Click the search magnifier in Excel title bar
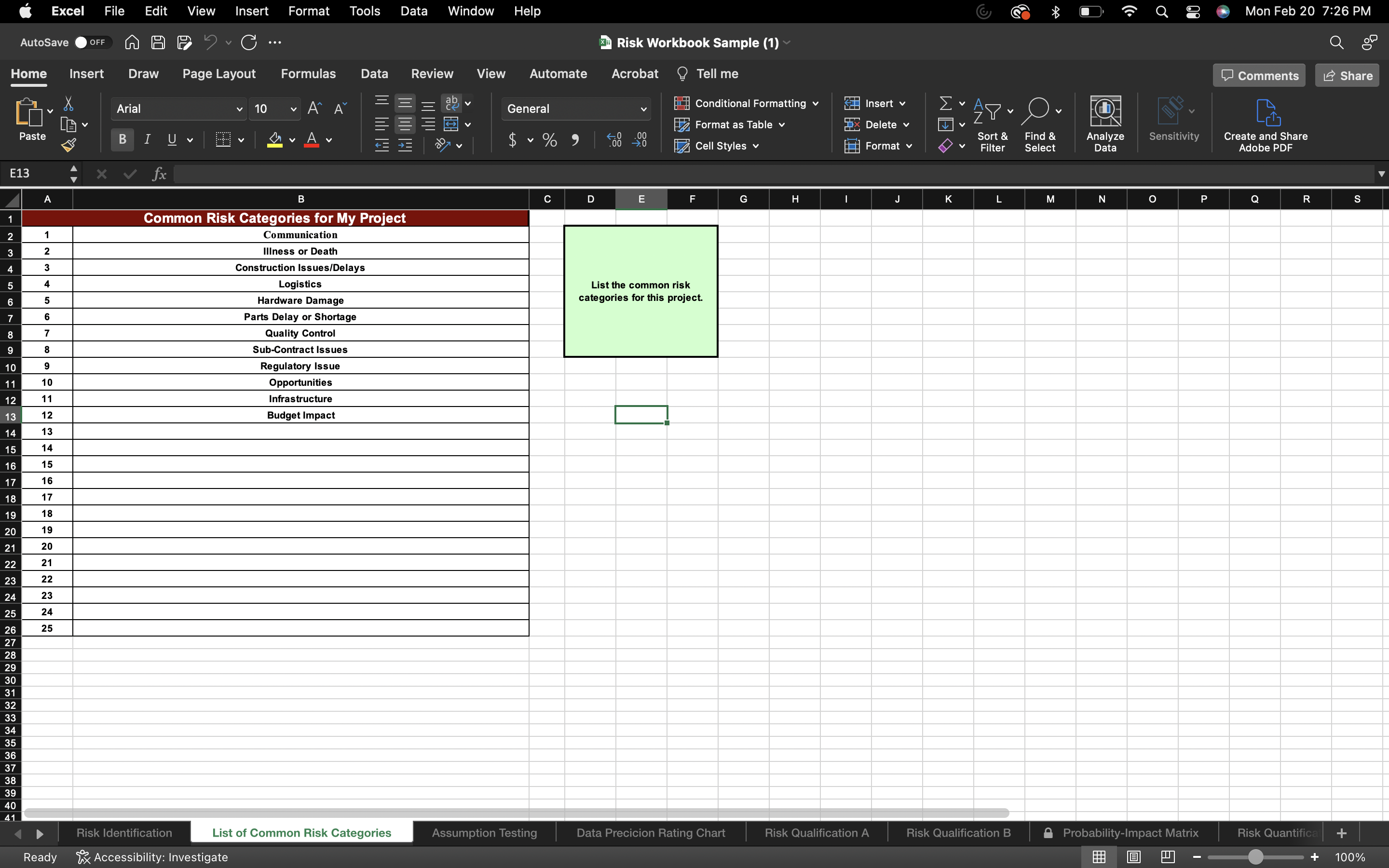 tap(1336, 42)
